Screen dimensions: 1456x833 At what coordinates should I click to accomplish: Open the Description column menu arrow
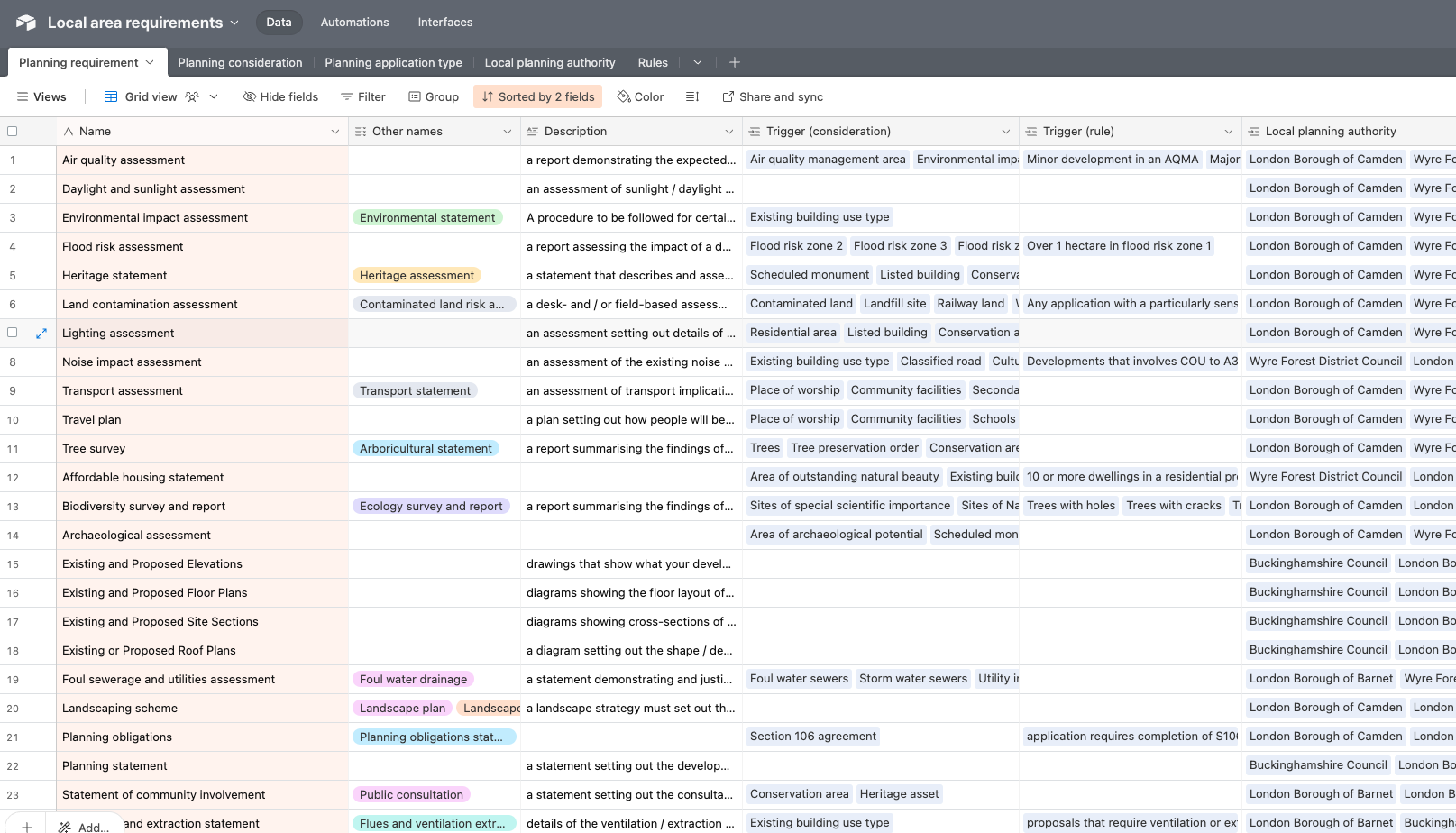[729, 132]
